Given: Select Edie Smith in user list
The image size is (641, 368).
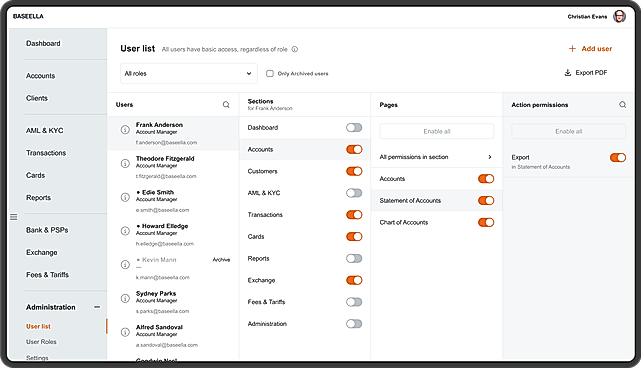Looking at the screenshot, I should (x=173, y=201).
